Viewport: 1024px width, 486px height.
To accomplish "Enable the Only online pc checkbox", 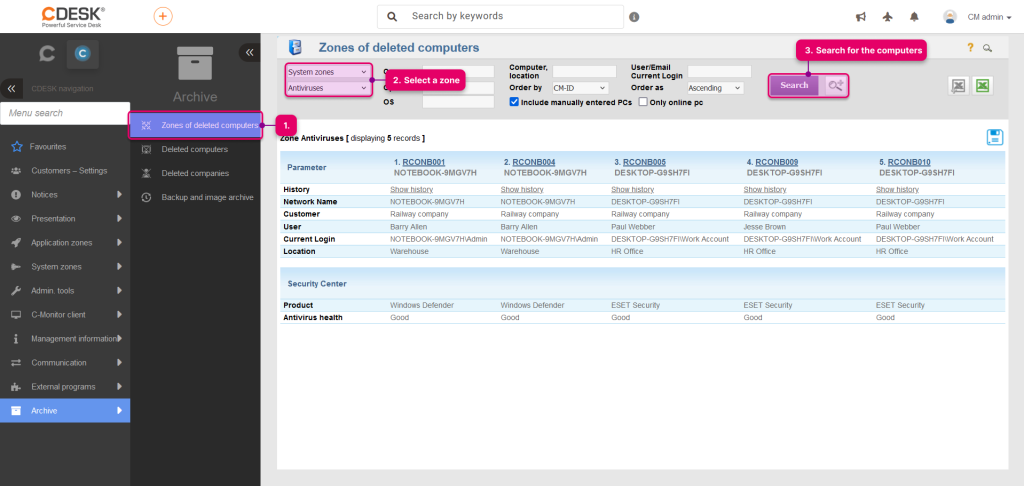I will point(643,102).
